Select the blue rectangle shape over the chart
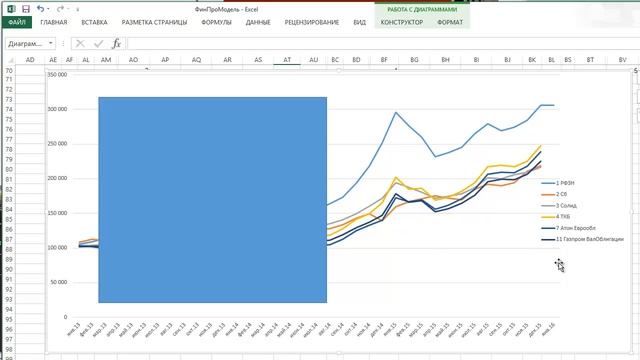640x360 pixels. tap(213, 200)
